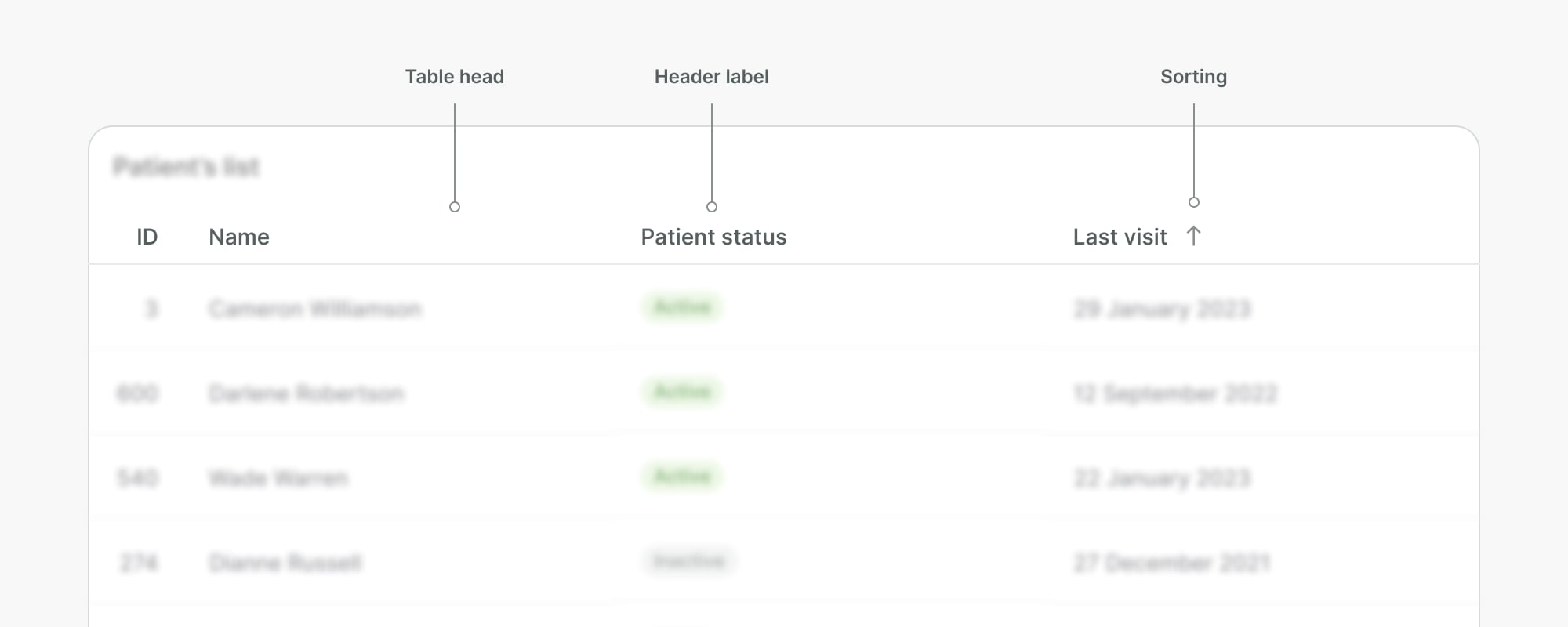Click the Patient's list title

coord(186,167)
